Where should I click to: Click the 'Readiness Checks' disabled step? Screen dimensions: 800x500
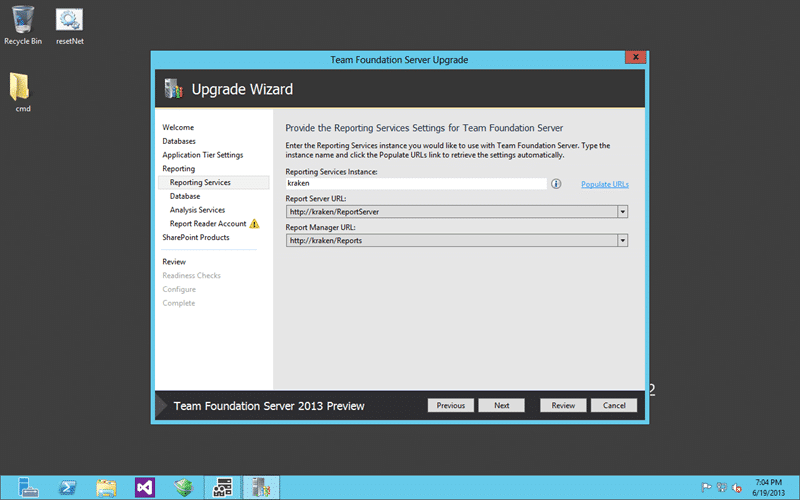191,275
